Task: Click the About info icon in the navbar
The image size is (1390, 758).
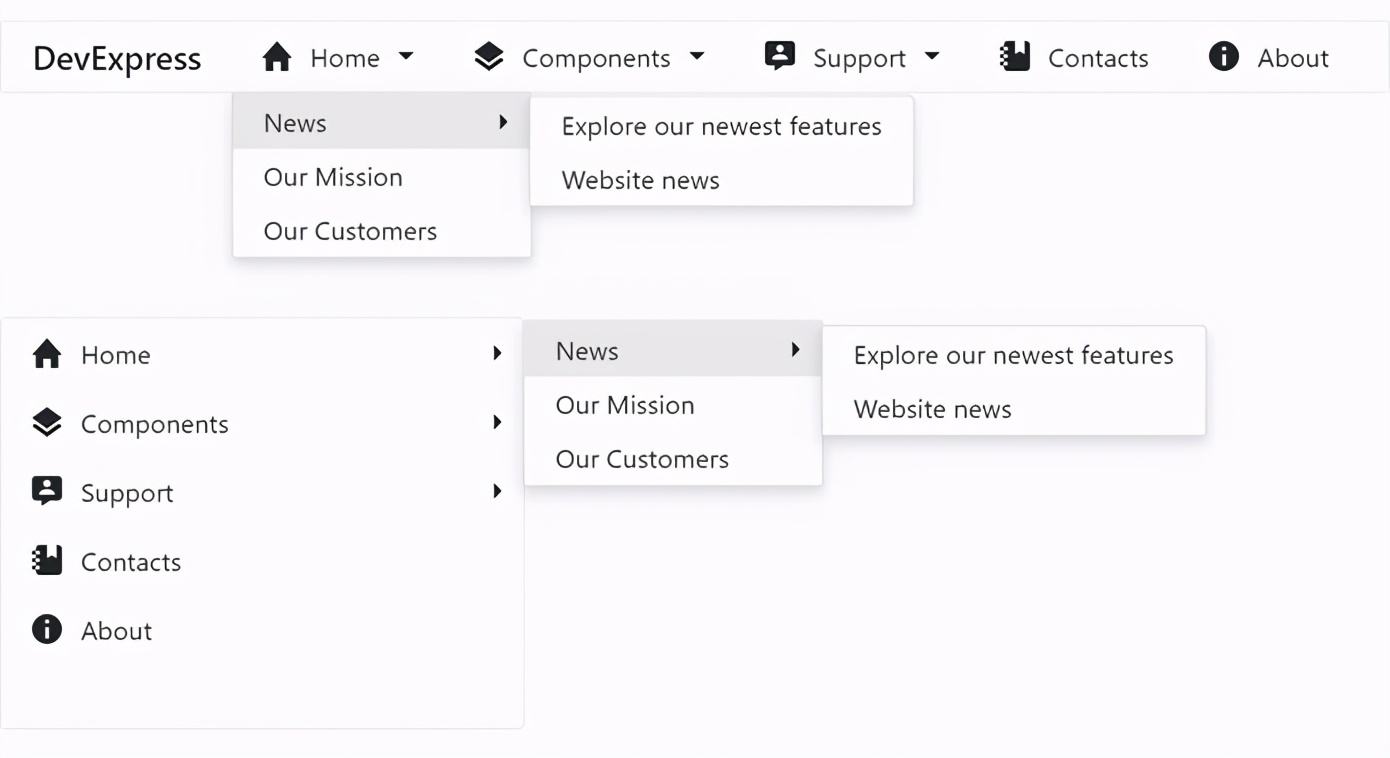Action: (x=1222, y=57)
